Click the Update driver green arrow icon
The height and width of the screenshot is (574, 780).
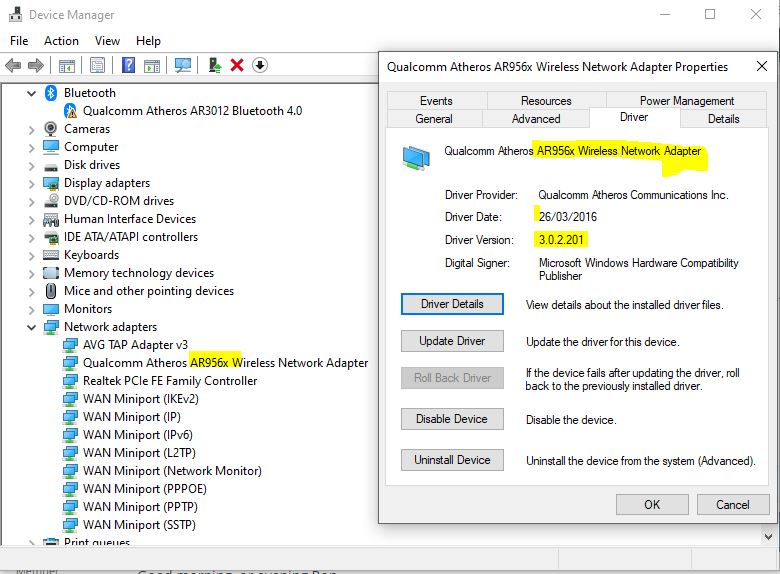tap(214, 65)
